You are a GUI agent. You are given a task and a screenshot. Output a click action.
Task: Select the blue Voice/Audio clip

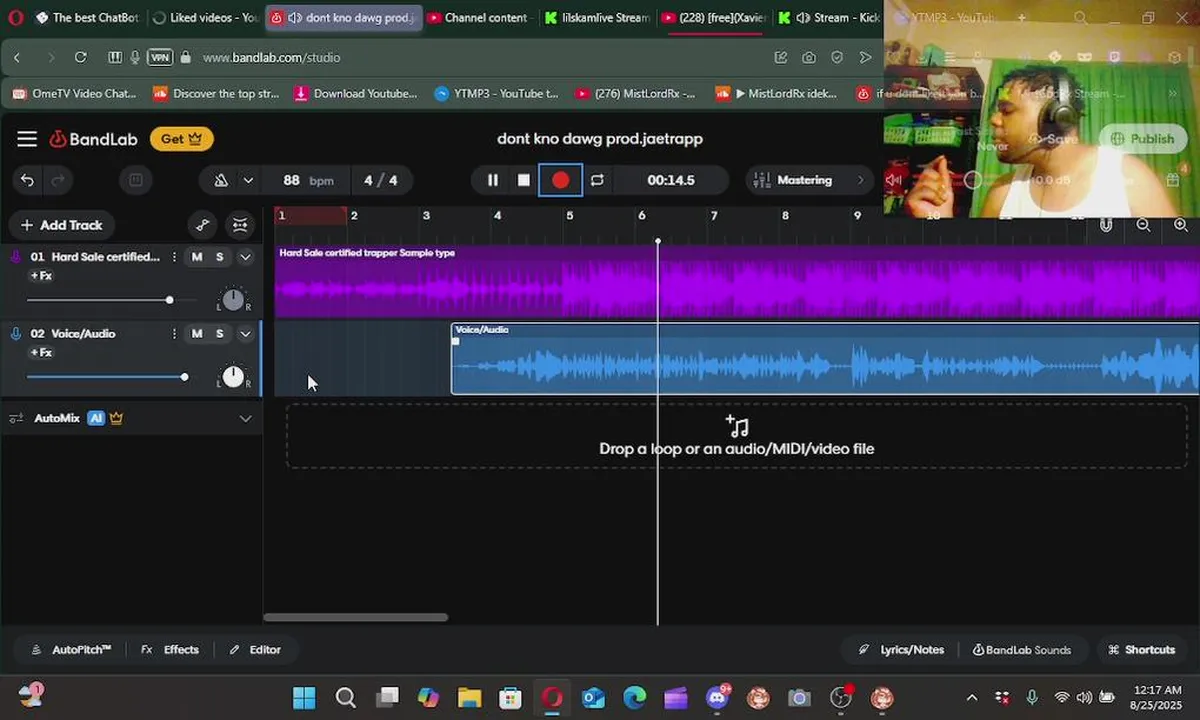point(825,359)
